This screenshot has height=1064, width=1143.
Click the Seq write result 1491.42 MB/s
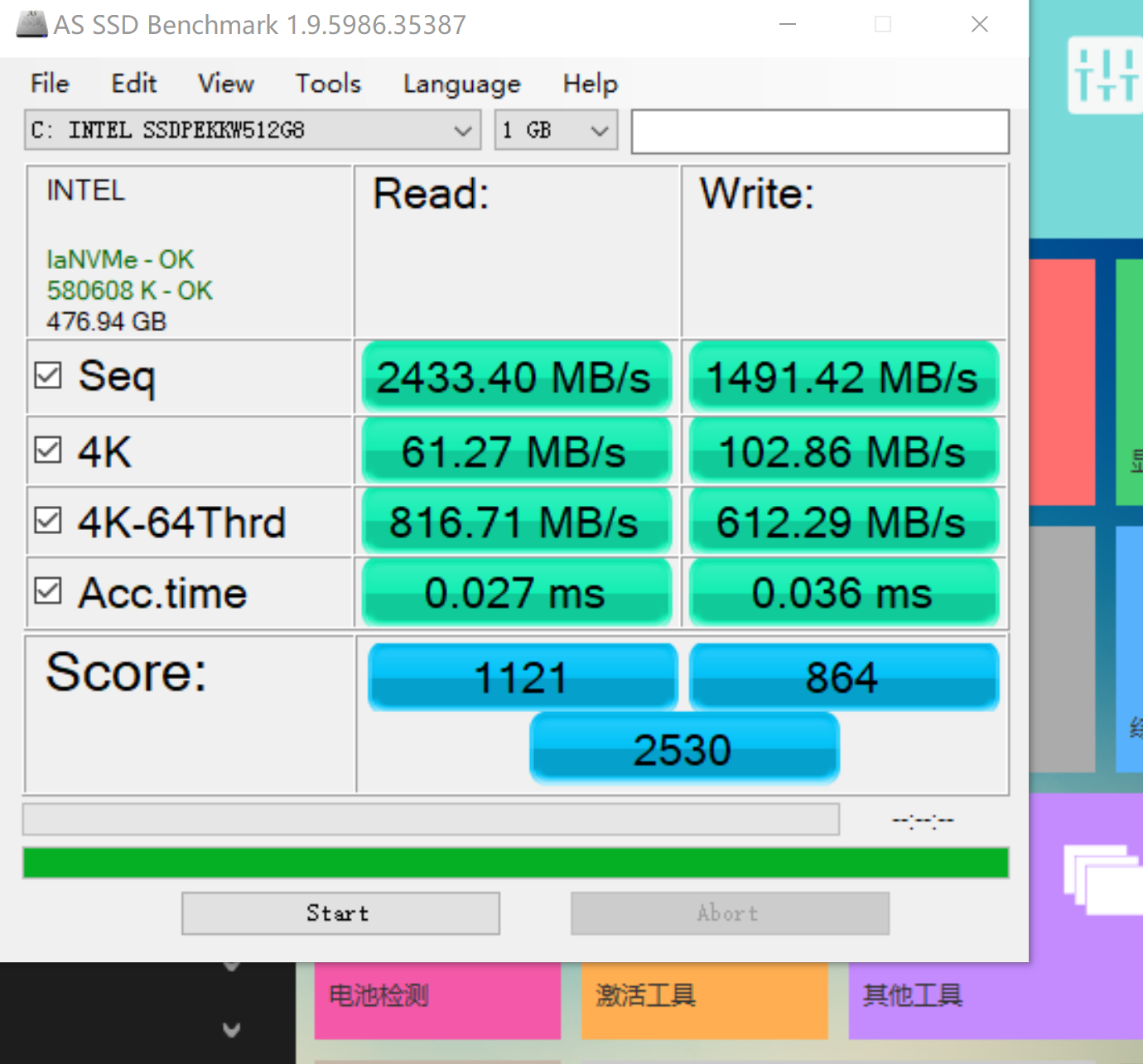point(844,377)
